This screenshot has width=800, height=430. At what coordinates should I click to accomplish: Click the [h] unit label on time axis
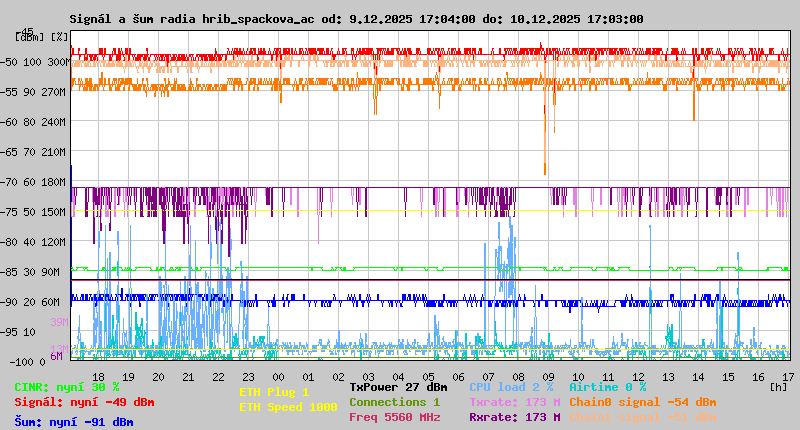pyautogui.click(x=778, y=387)
